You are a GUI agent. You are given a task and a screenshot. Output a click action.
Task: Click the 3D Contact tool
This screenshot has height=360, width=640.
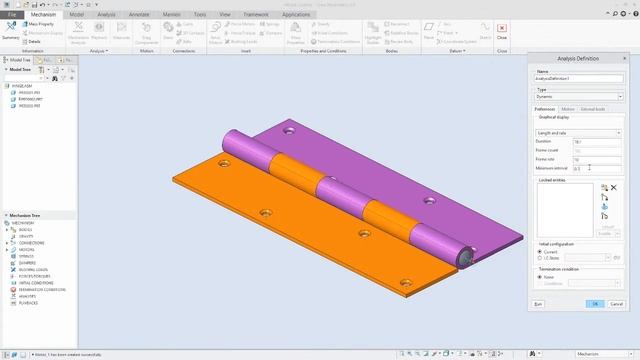[x=190, y=33]
